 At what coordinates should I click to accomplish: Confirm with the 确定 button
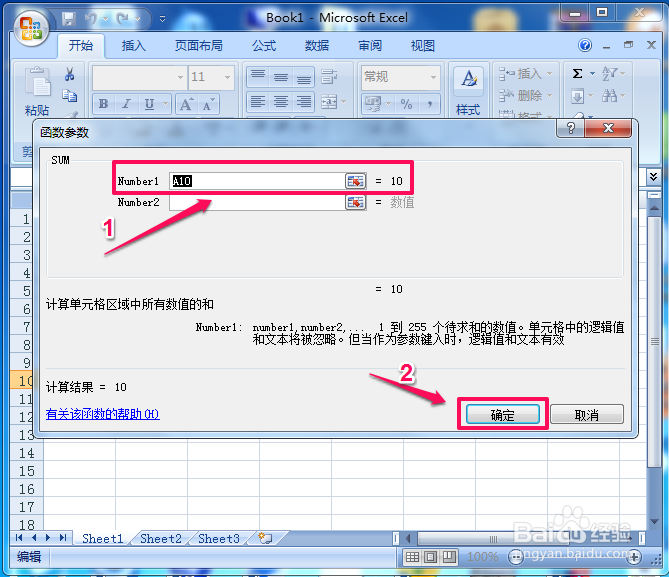point(503,414)
